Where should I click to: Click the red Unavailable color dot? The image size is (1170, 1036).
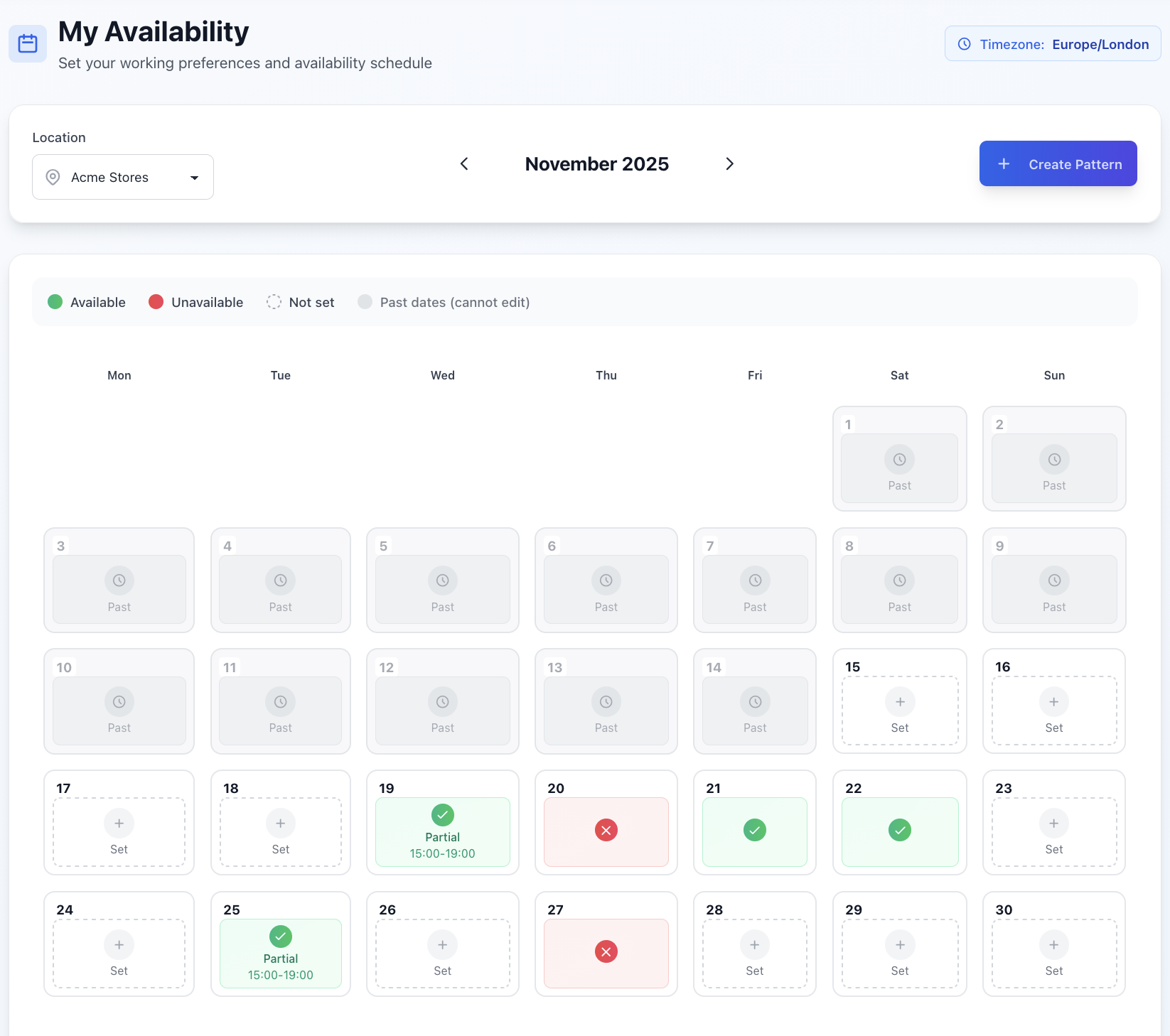point(156,302)
